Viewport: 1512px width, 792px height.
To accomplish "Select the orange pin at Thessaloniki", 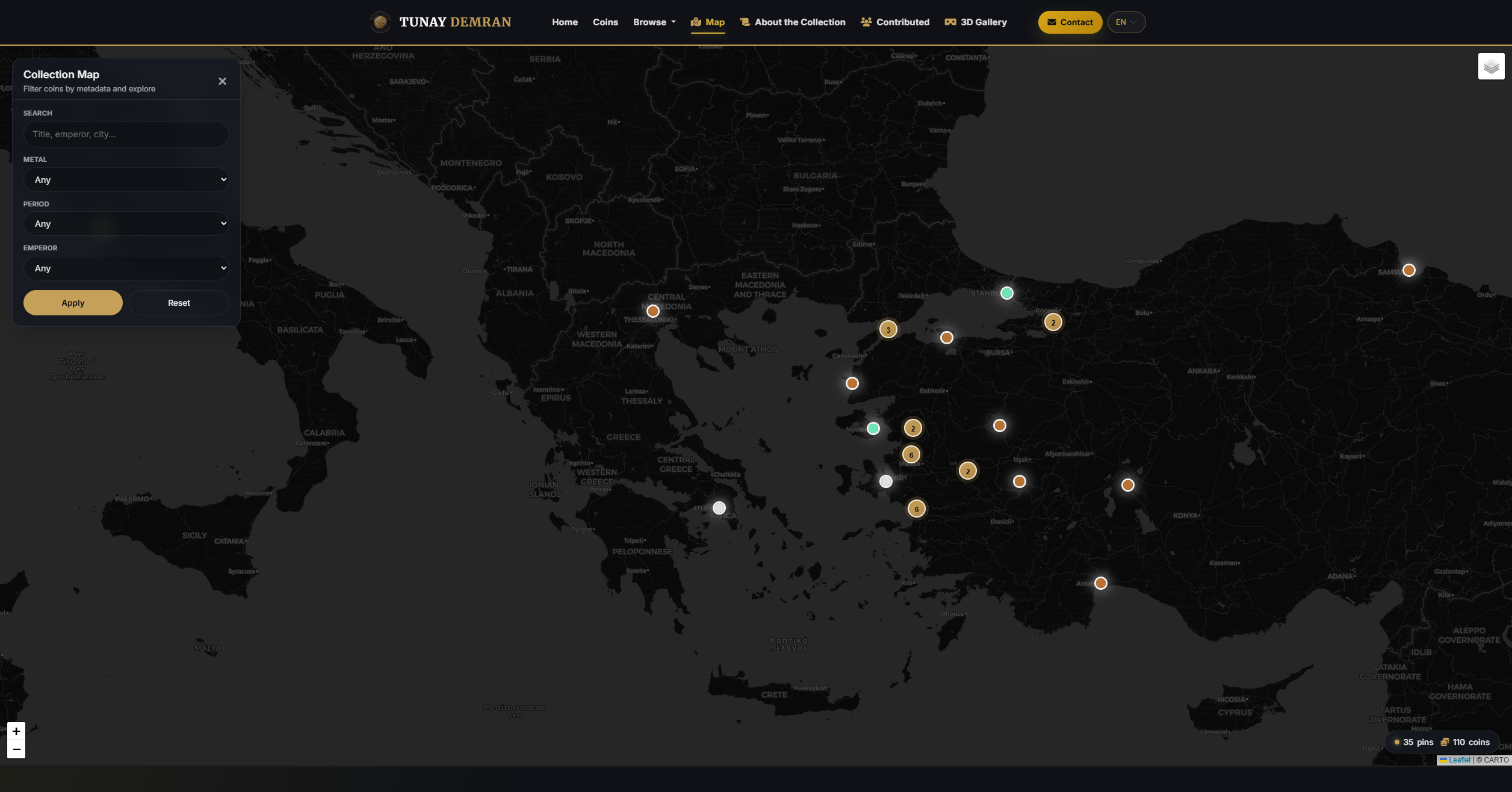I will [652, 311].
